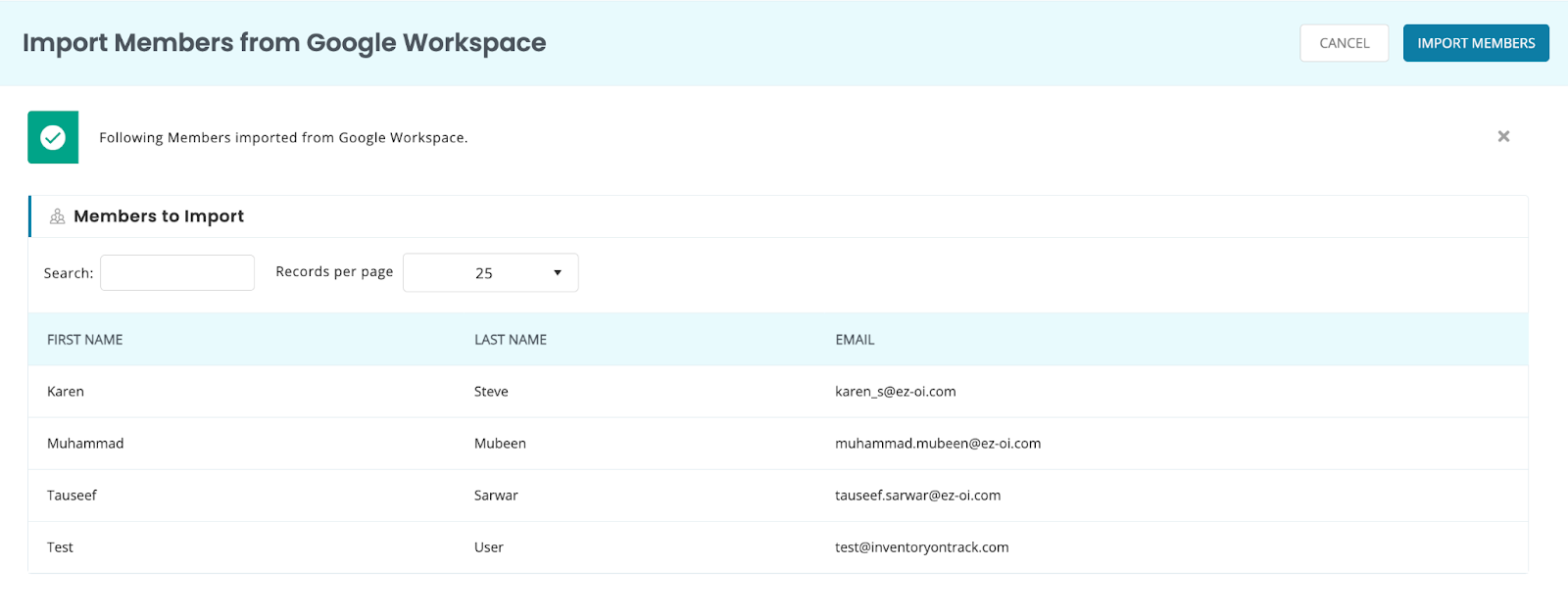The height and width of the screenshot is (615, 1568).
Task: Open the Records per page dropdown
Action: [490, 272]
